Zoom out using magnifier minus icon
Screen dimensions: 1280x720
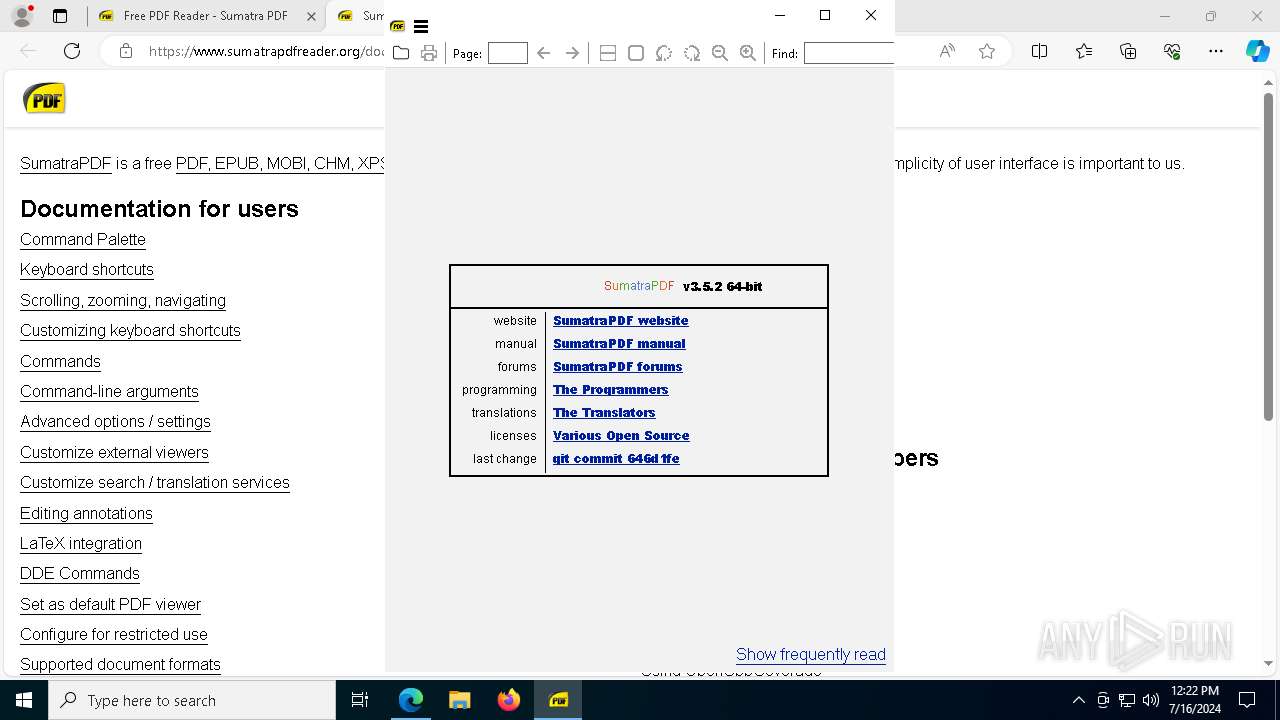[x=720, y=53]
